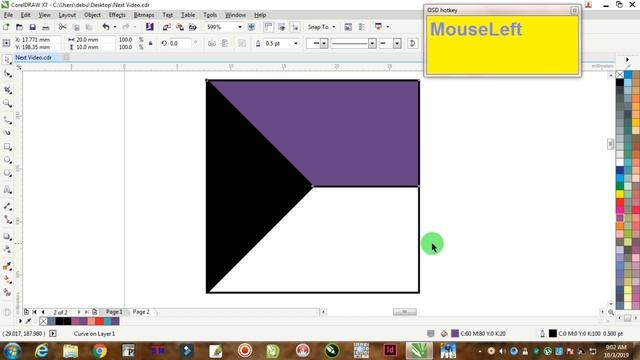This screenshot has height=360, width=640.
Task: Click the black outline swatch in status bar
Action: tap(552, 333)
